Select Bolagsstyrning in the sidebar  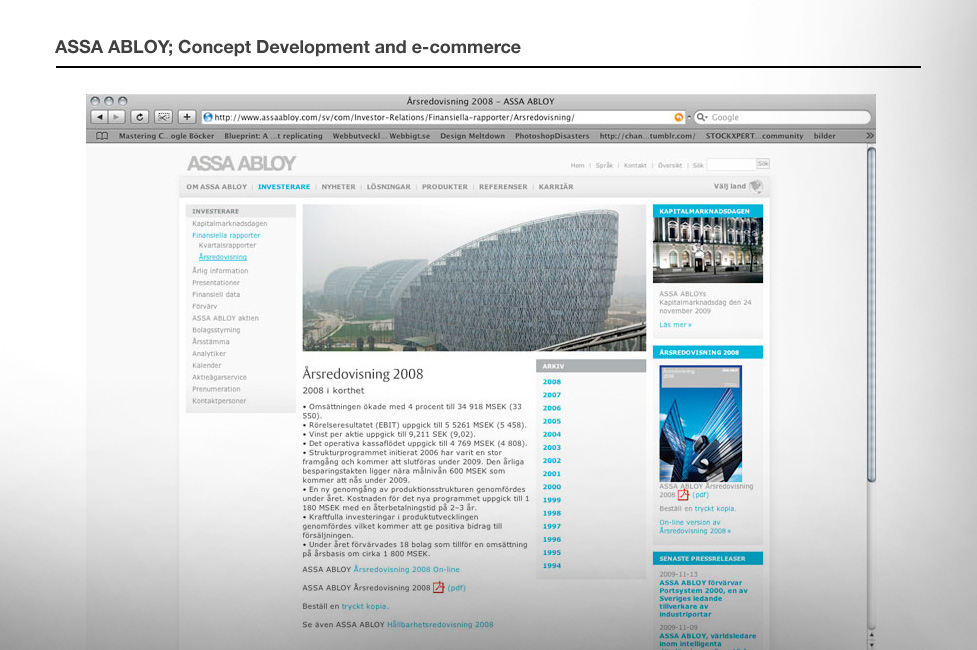[216, 330]
